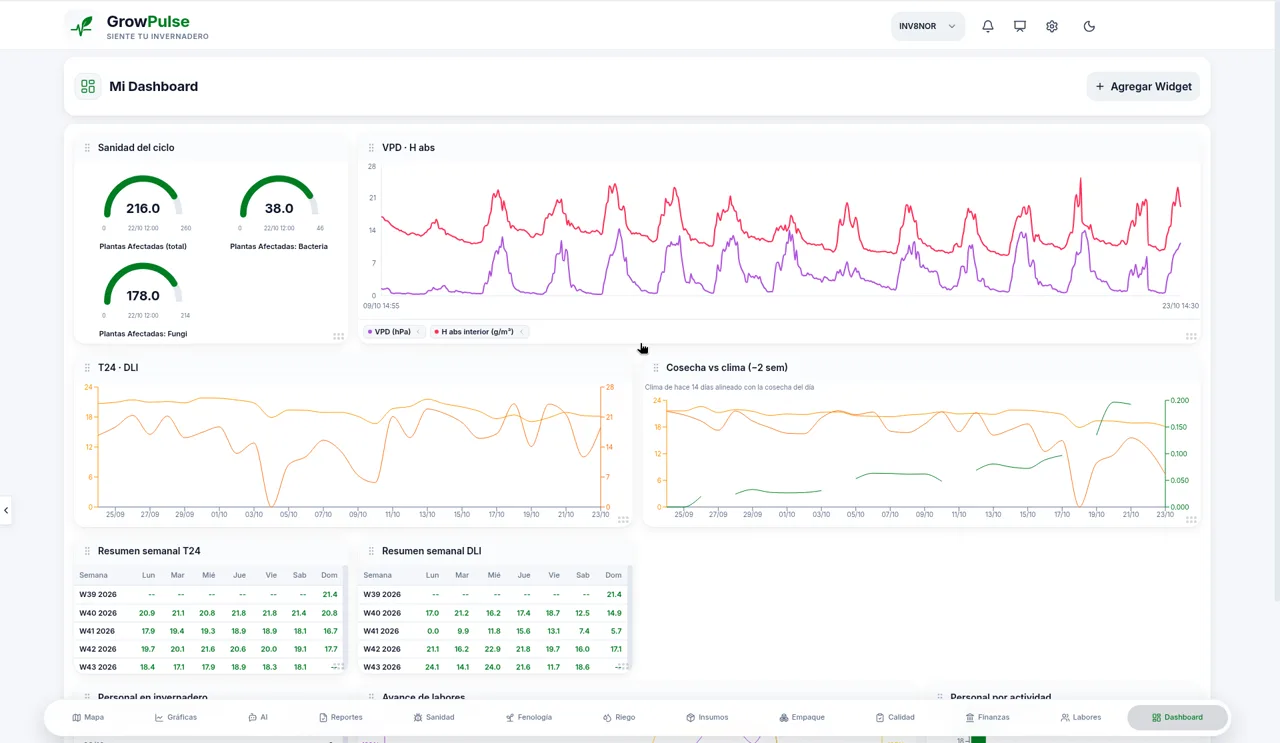The height and width of the screenshot is (743, 1280).
Task: Click the Mi Dashboard page title
Action: (154, 87)
